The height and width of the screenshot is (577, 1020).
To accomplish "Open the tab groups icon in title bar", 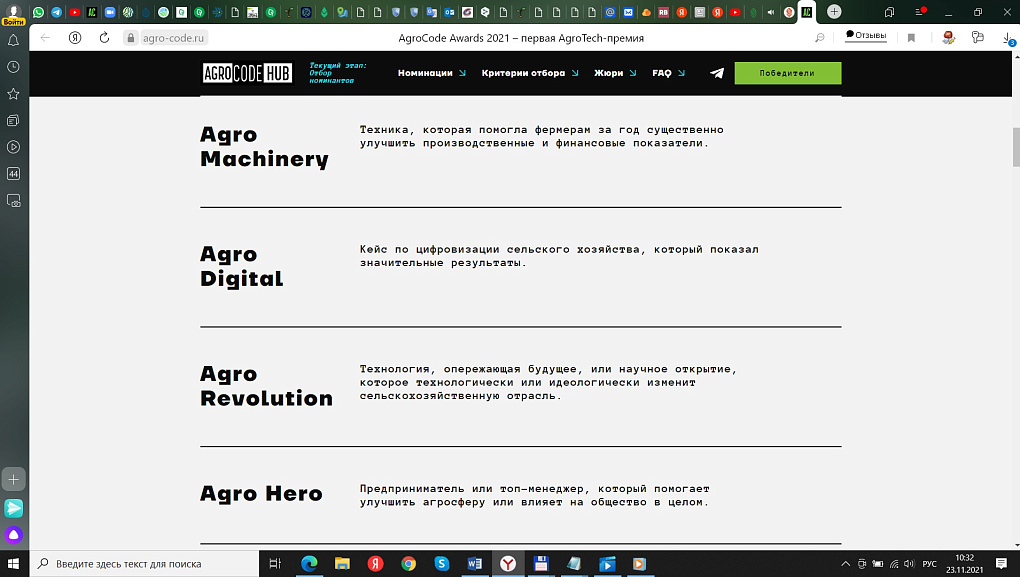I will [889, 12].
